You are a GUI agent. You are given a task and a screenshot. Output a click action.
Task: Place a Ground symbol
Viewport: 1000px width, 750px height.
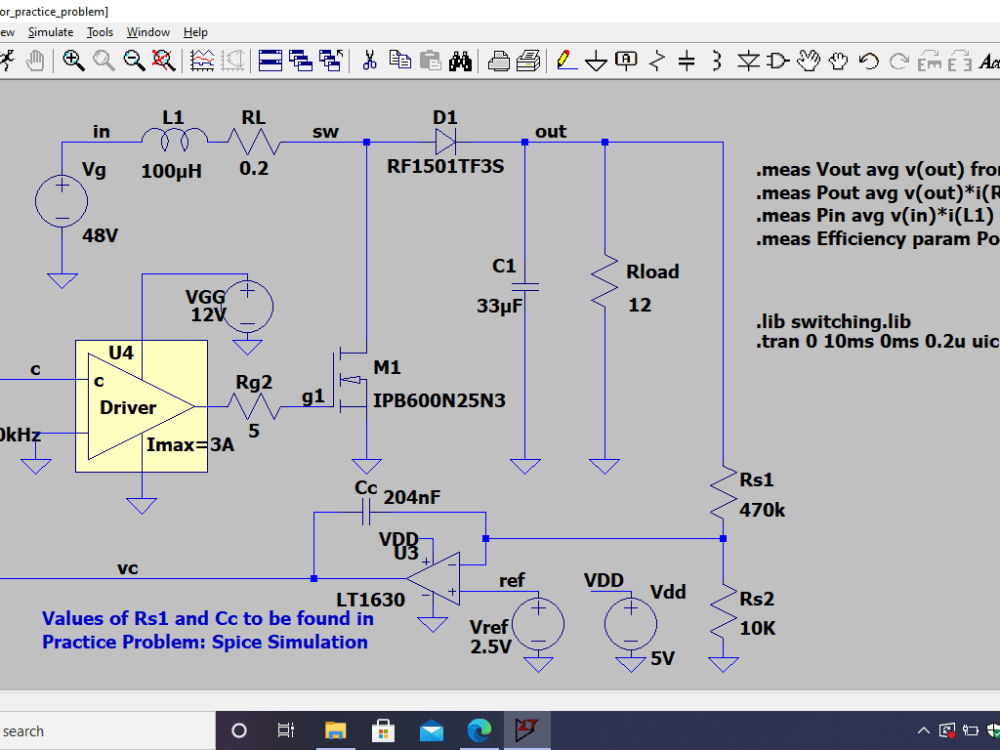coord(595,60)
